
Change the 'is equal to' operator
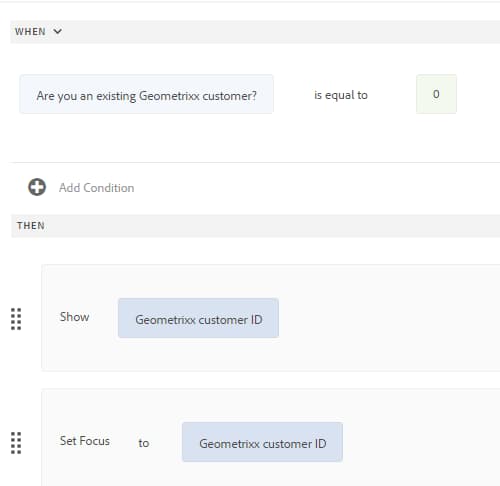(341, 95)
